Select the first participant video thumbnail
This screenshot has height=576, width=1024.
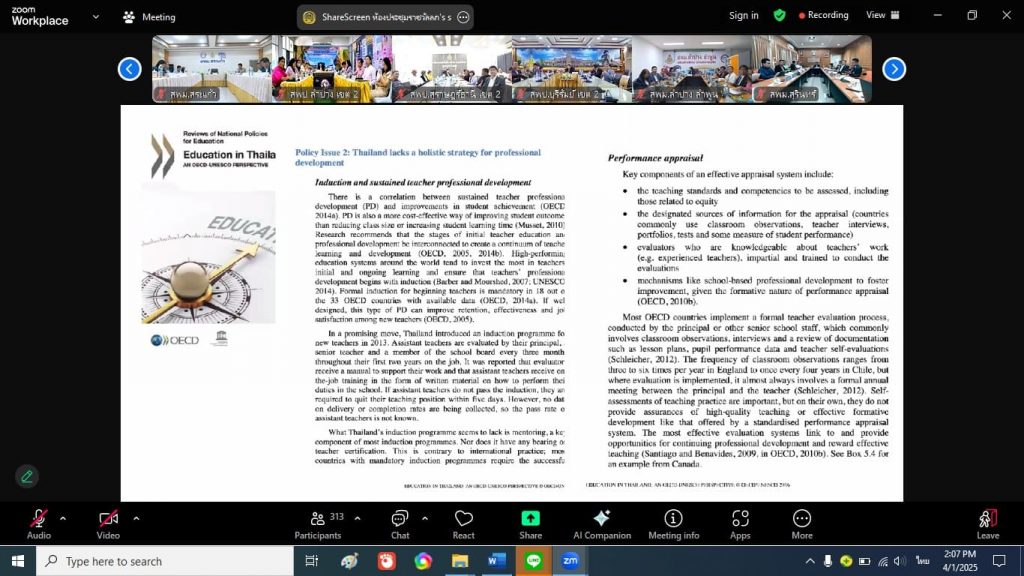212,69
